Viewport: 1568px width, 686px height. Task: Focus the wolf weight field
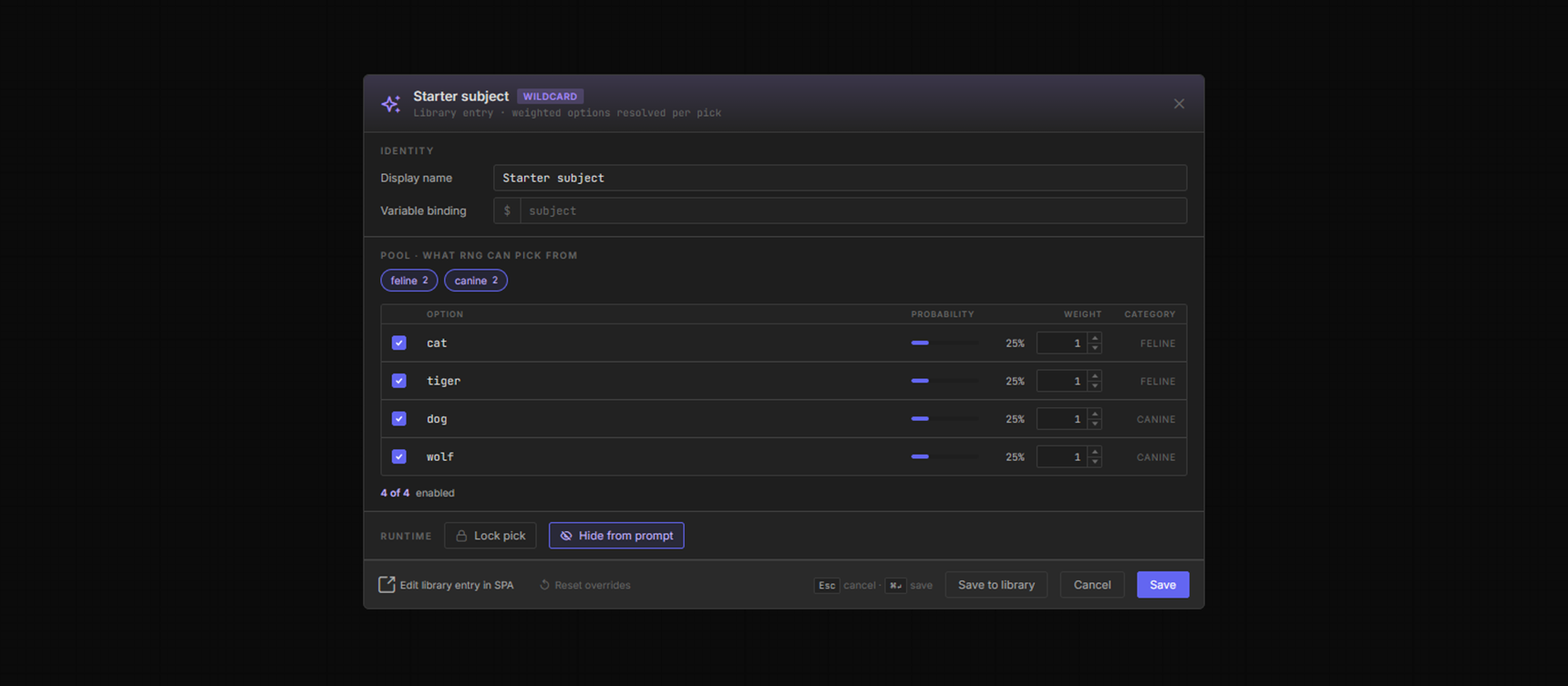click(x=1062, y=456)
